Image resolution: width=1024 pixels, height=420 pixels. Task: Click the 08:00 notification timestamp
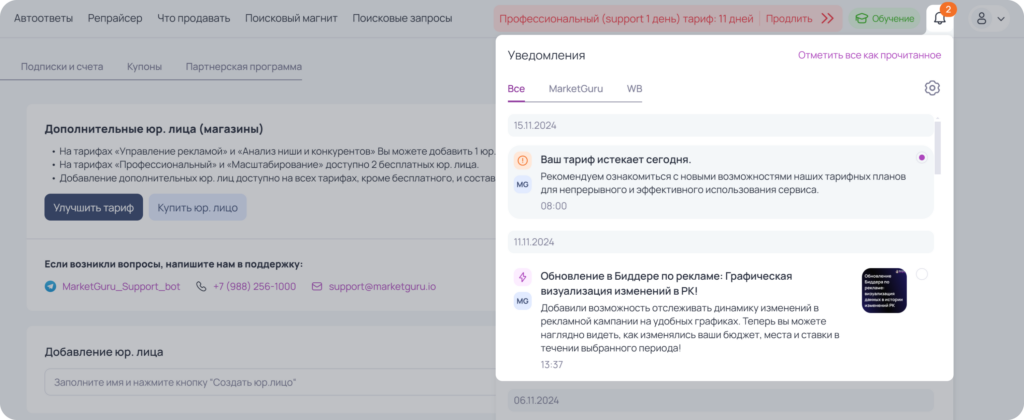click(x=553, y=206)
